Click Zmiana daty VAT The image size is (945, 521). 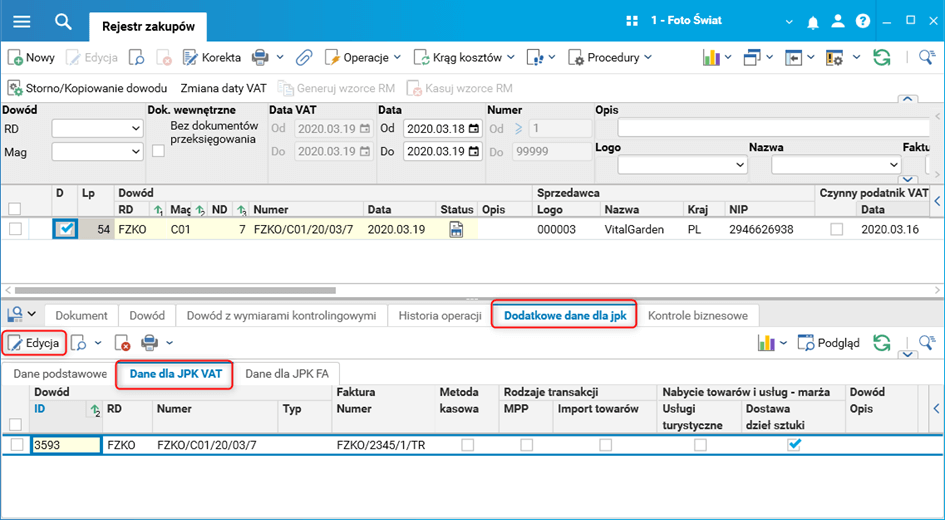click(224, 89)
